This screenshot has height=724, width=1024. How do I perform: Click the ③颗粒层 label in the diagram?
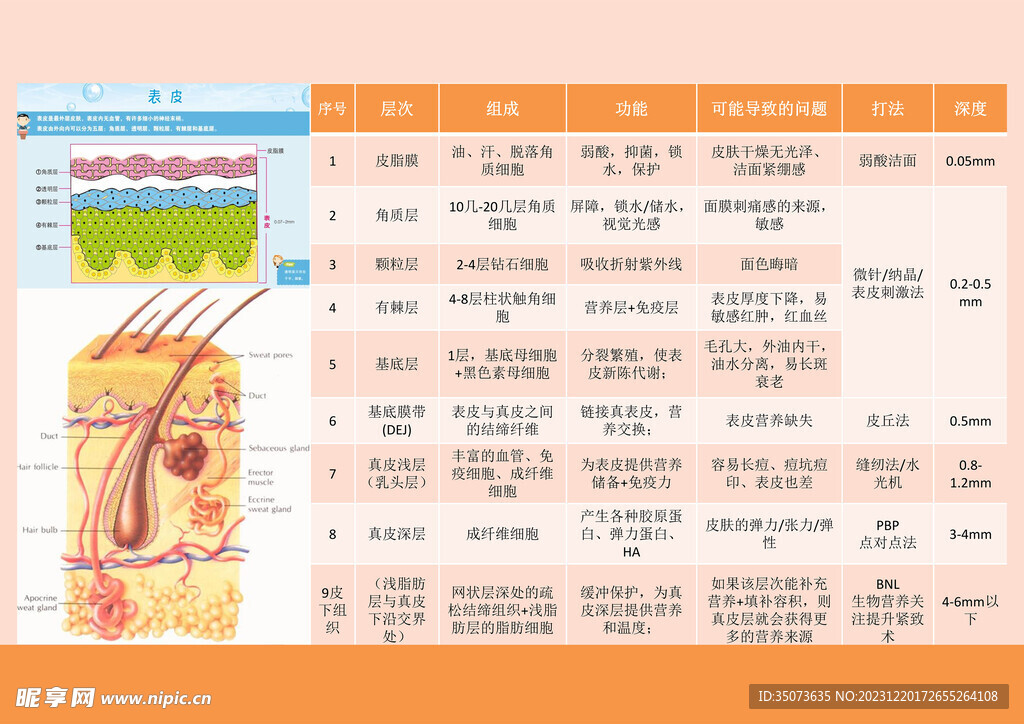click(x=47, y=201)
